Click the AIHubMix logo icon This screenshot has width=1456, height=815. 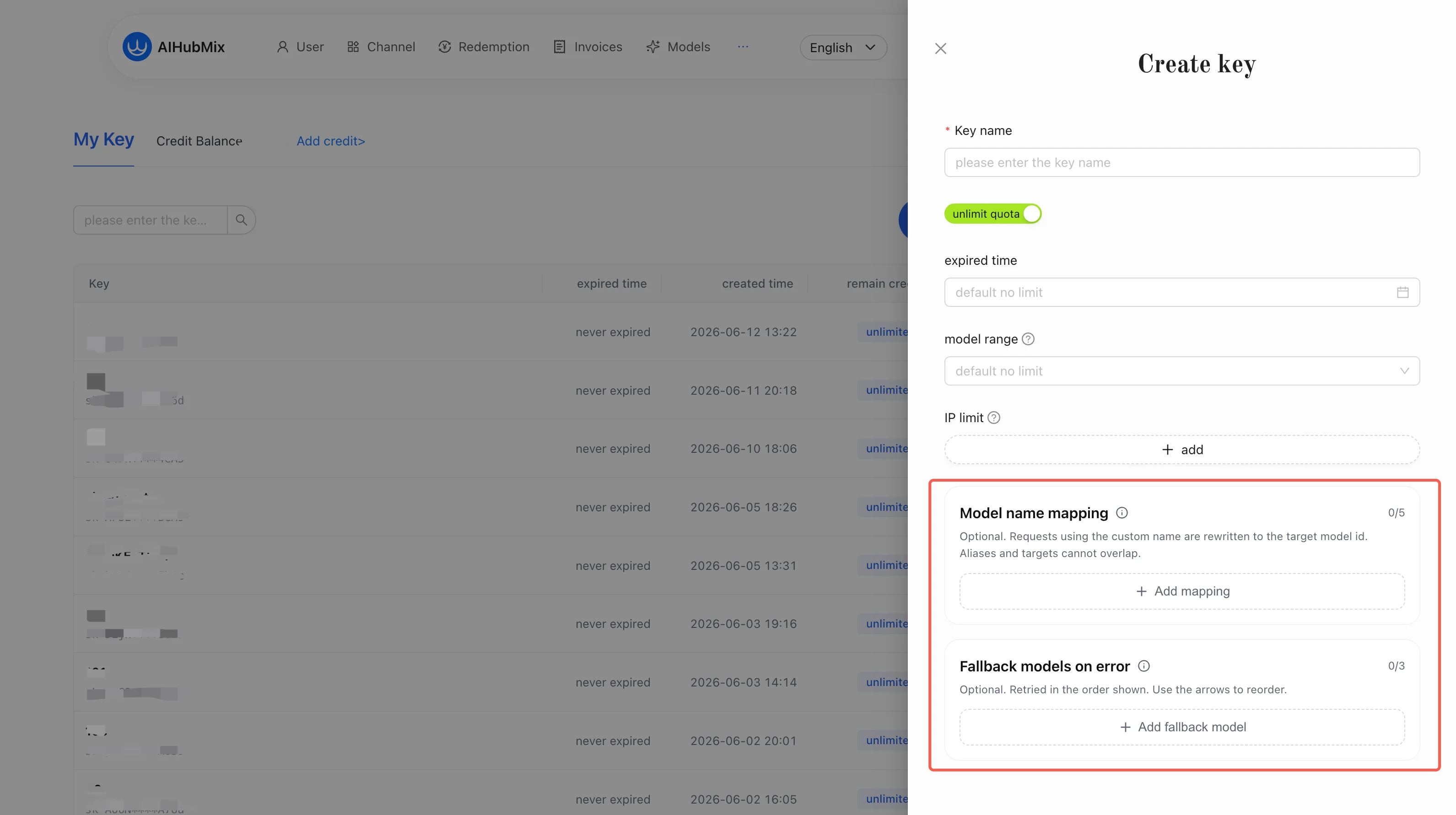pyautogui.click(x=137, y=47)
